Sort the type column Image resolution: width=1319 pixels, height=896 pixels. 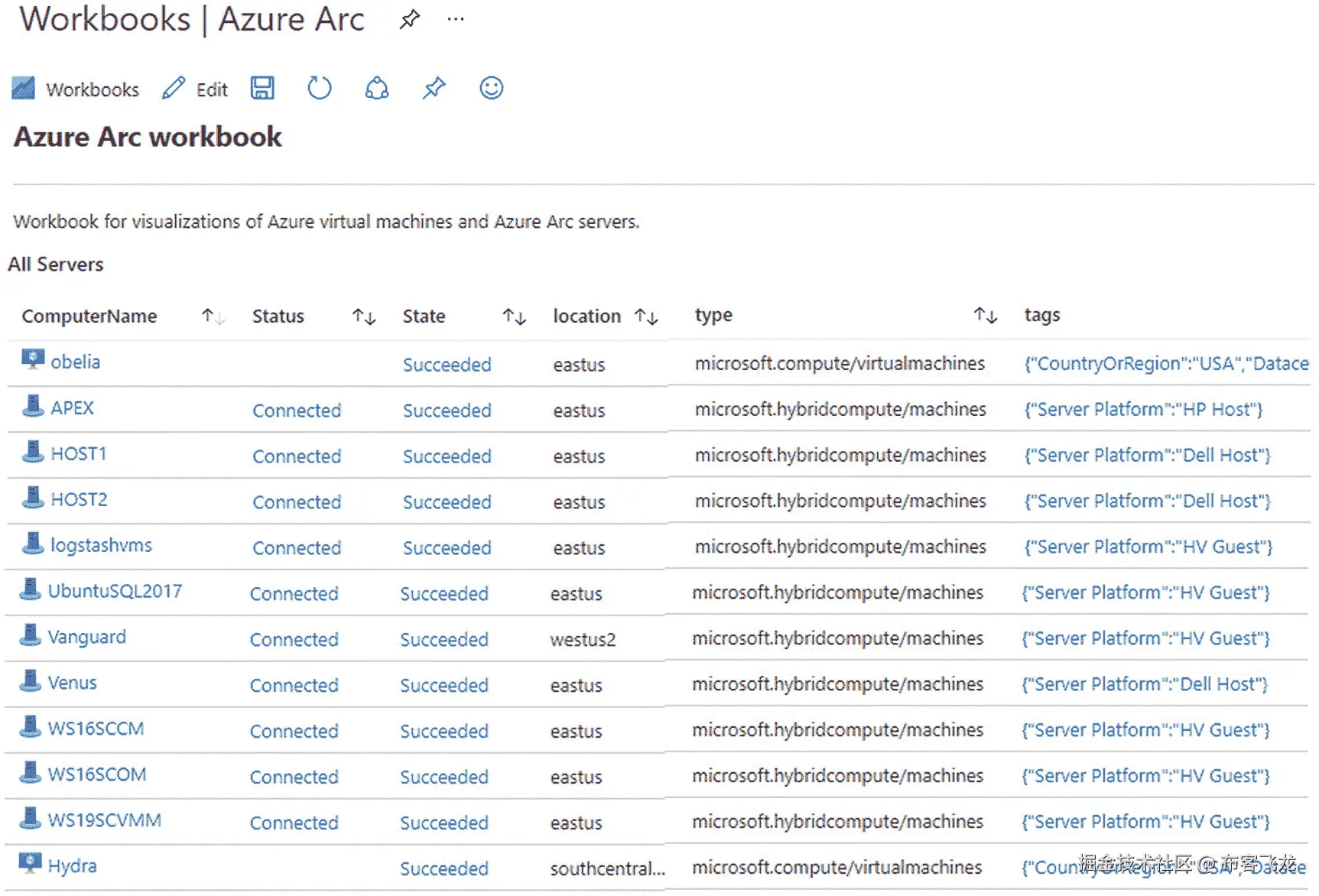click(x=985, y=315)
